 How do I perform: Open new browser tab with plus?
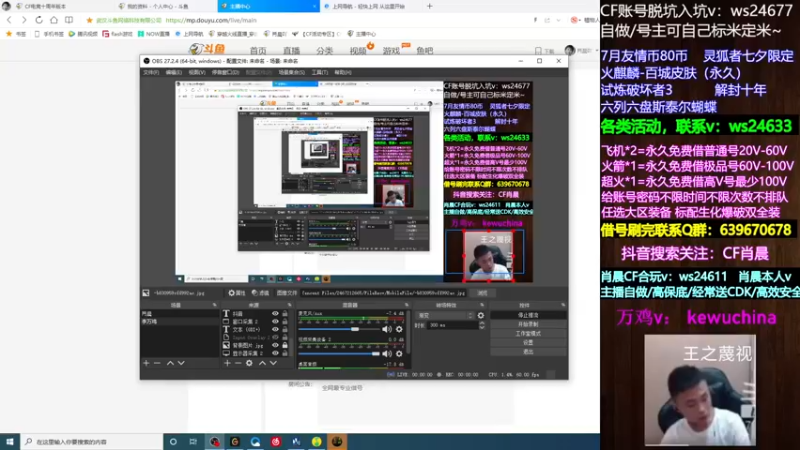(x=430, y=6)
